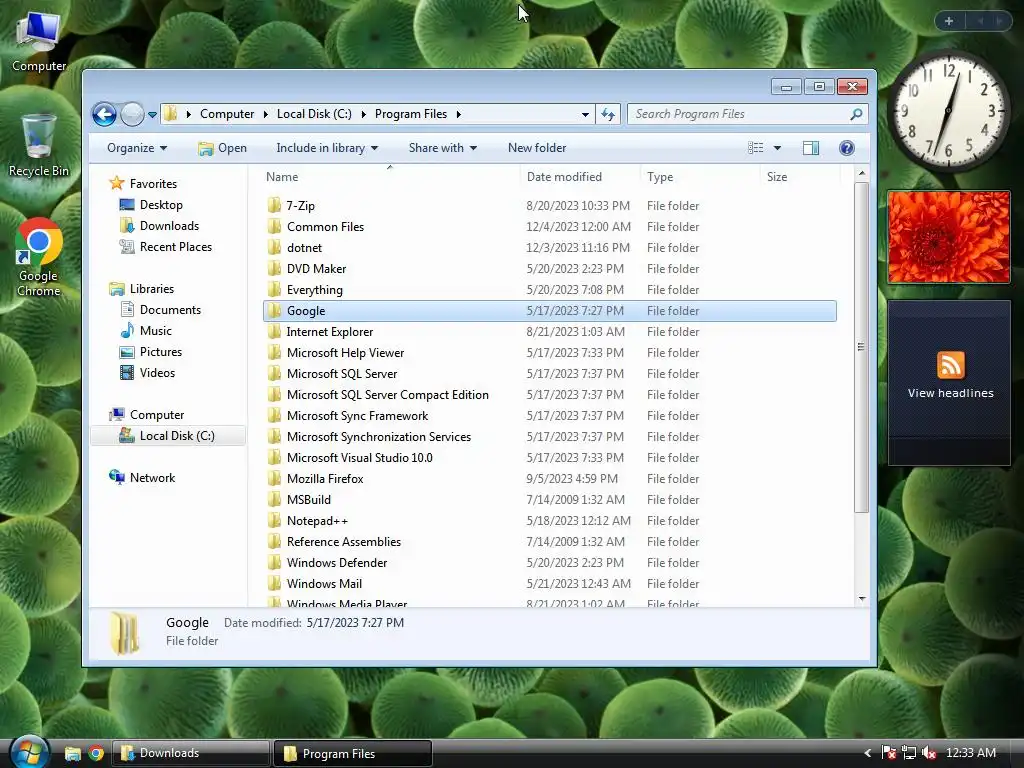Click the Forward navigation arrow button

pyautogui.click(x=132, y=114)
